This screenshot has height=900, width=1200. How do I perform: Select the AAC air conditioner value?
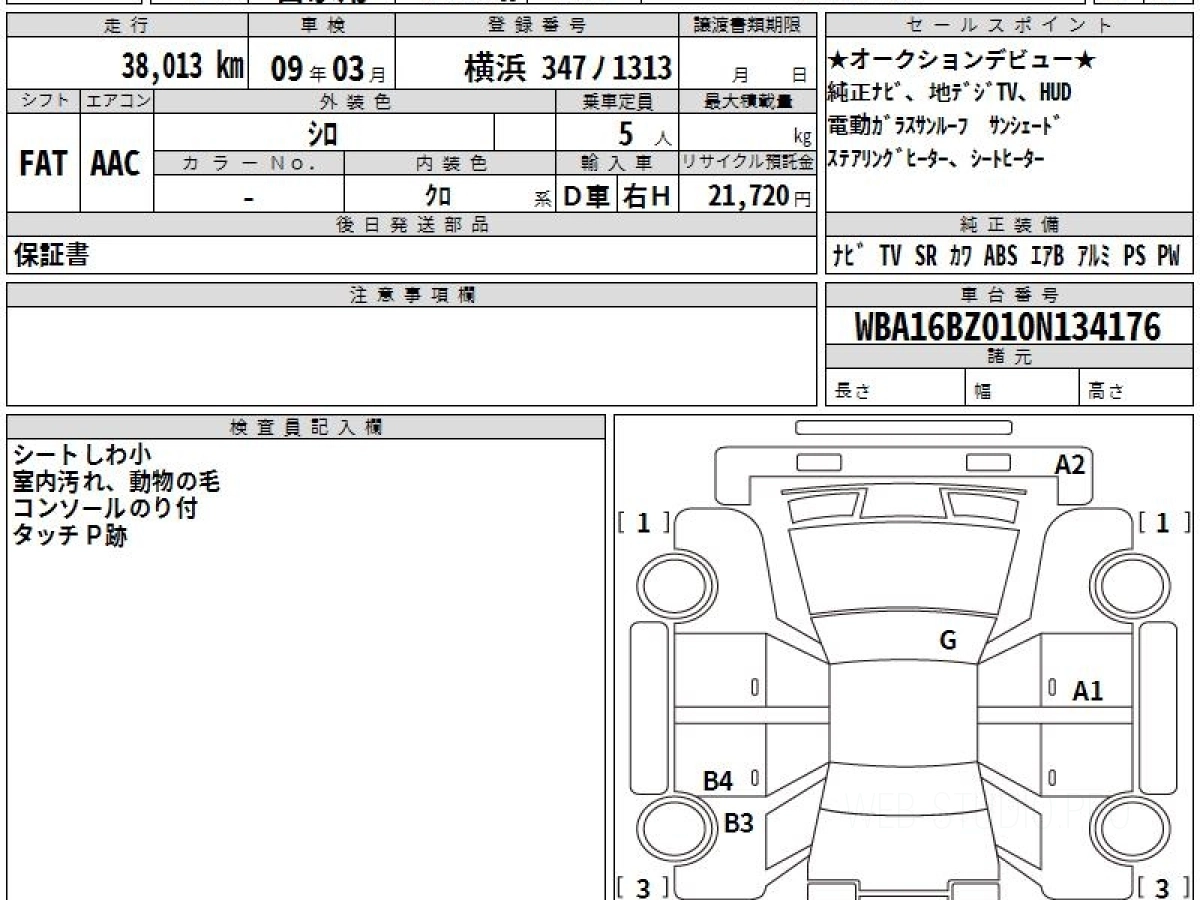(116, 164)
